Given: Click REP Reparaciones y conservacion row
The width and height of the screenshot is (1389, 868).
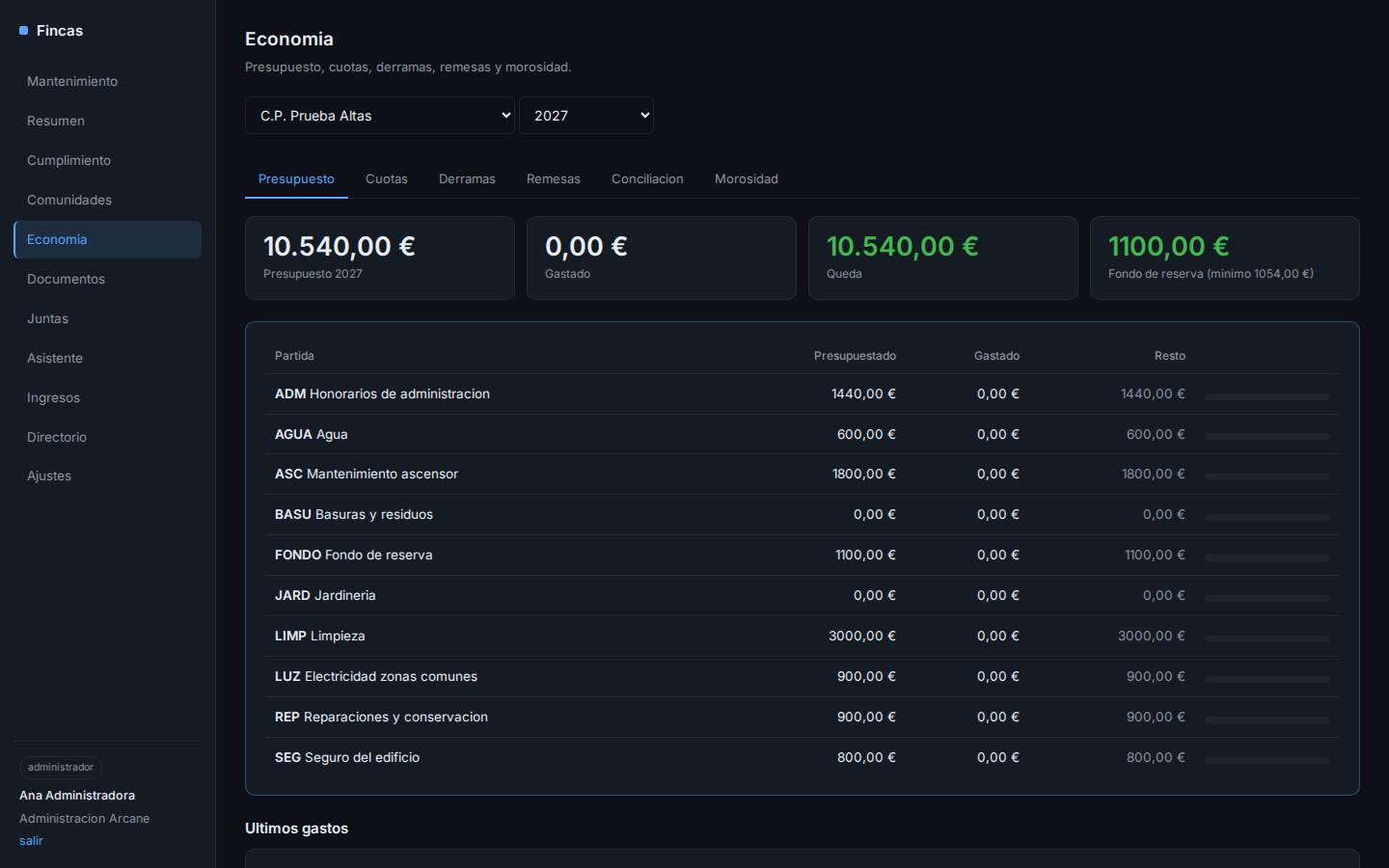Looking at the screenshot, I should click(x=803, y=718).
